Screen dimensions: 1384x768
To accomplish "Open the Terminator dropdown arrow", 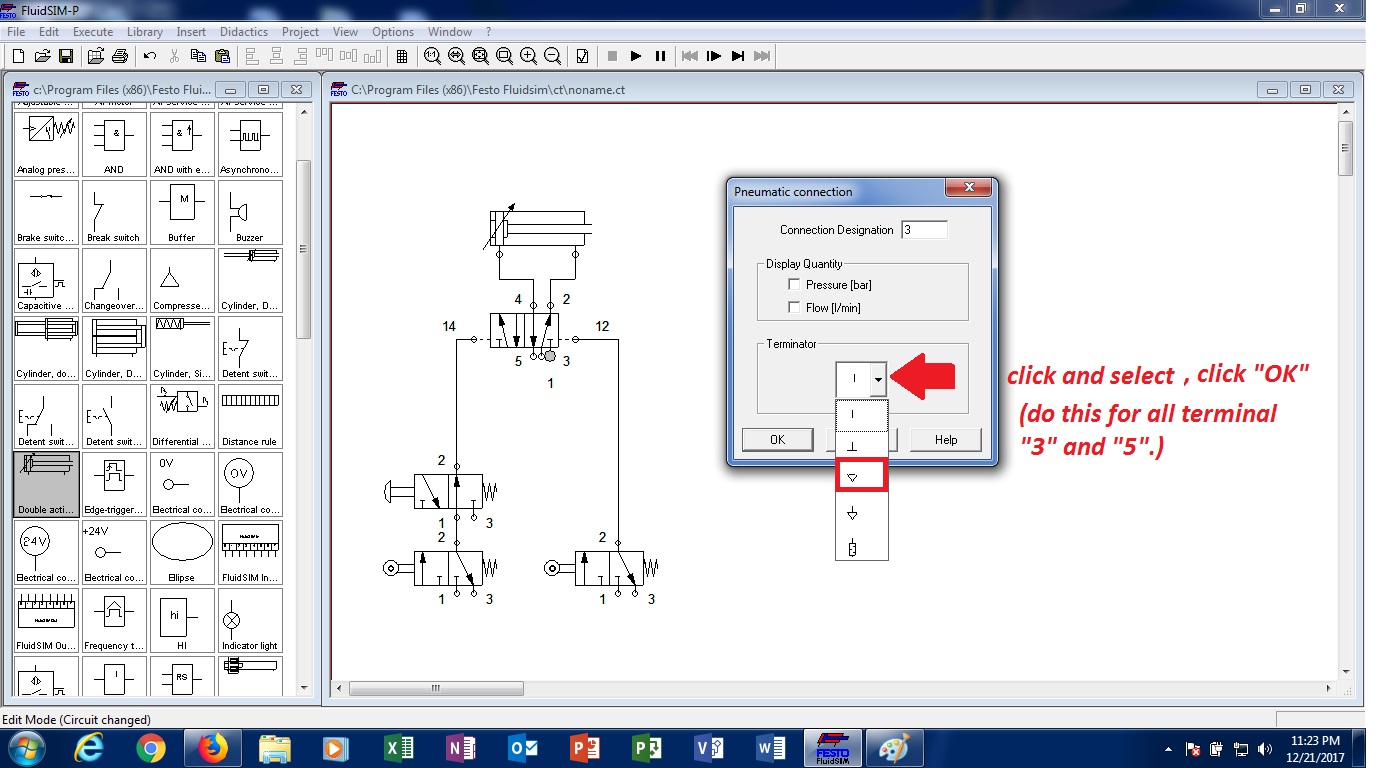I will click(x=878, y=379).
